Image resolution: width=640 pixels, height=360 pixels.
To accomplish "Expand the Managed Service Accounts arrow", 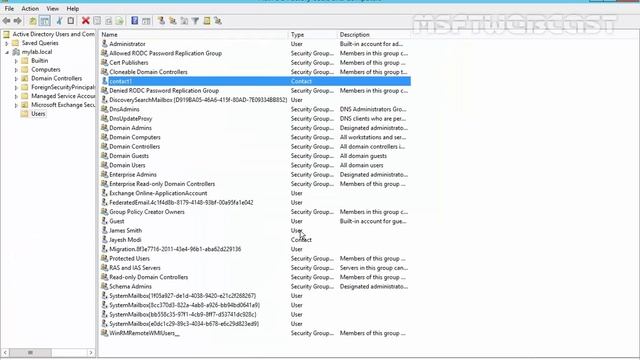I will pyautogui.click(x=16, y=97).
